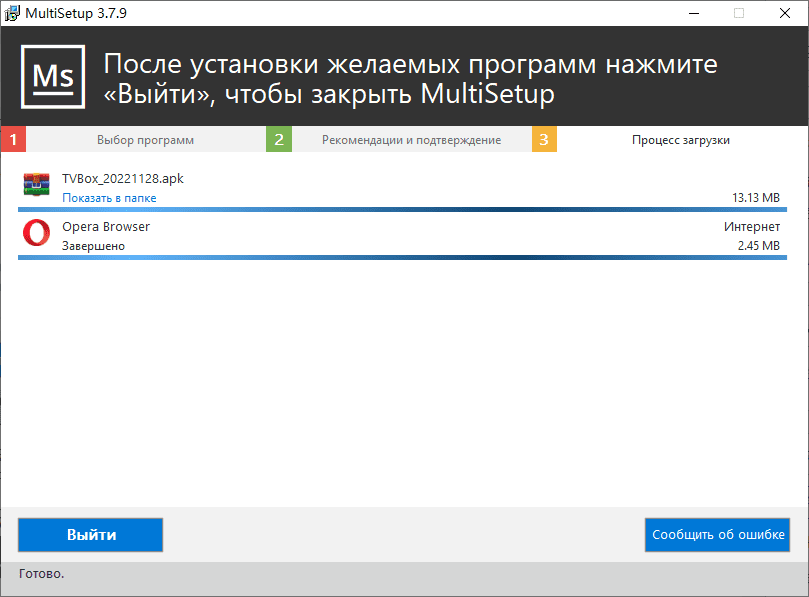Click the progress bar under TVBox_20221128.apk
The image size is (809, 597).
coord(400,210)
